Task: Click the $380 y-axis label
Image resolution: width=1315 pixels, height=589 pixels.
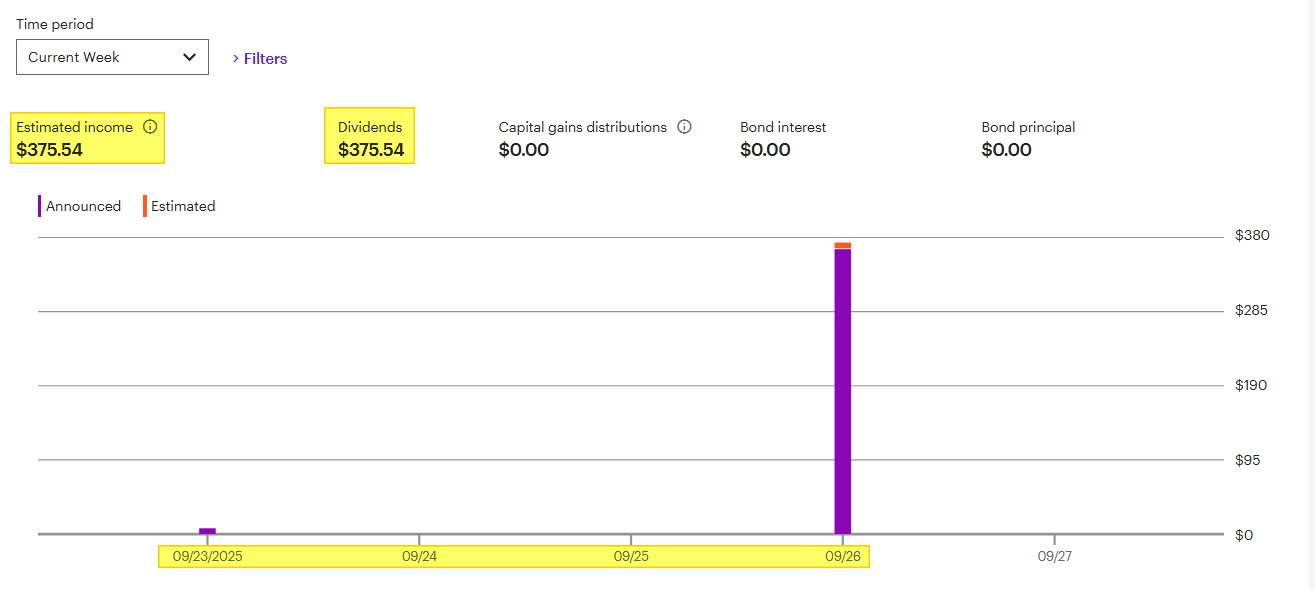Action: click(1252, 236)
